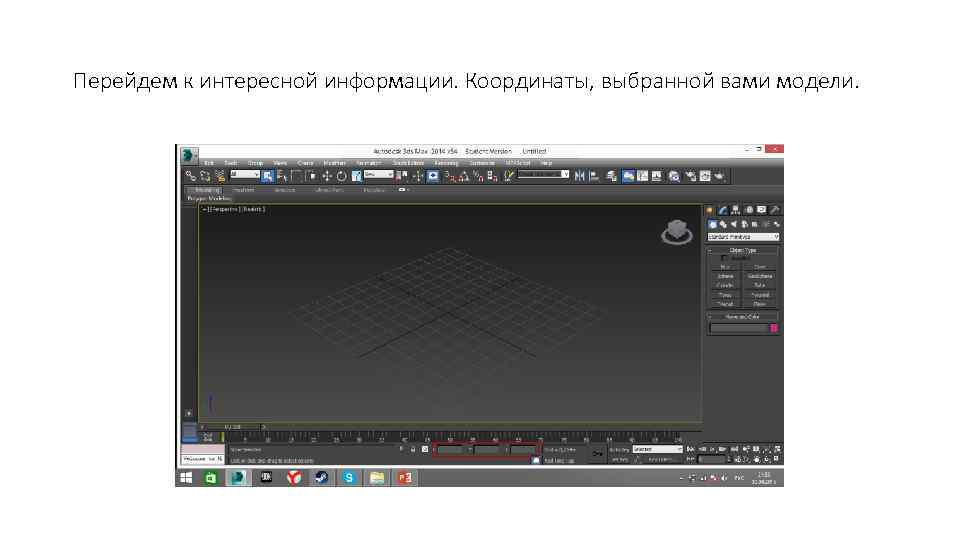Click the time slider handle

(x=233, y=427)
